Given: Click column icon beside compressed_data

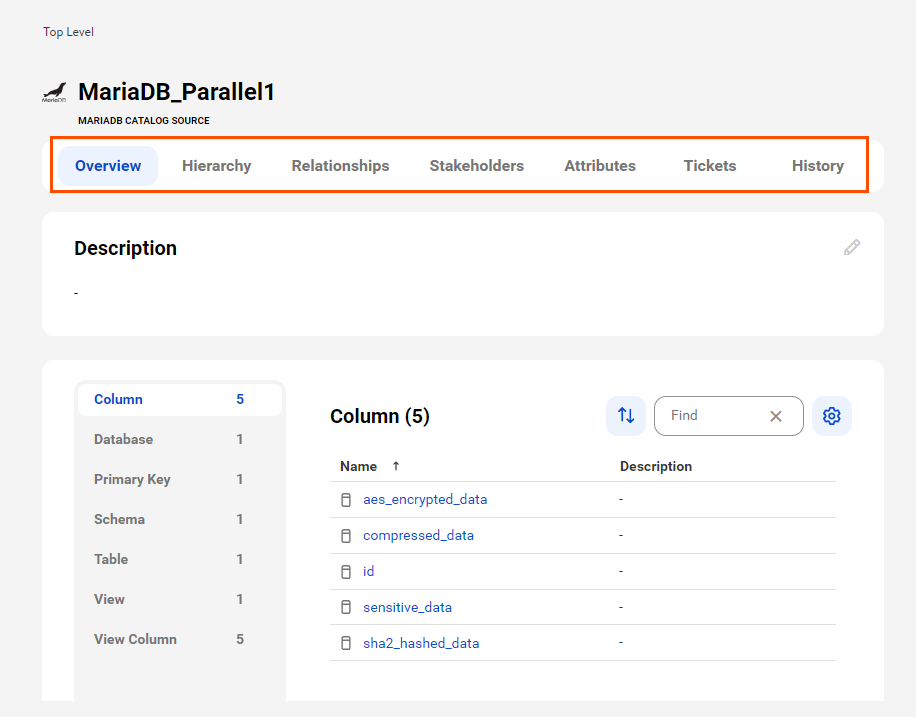Looking at the screenshot, I should point(346,536).
